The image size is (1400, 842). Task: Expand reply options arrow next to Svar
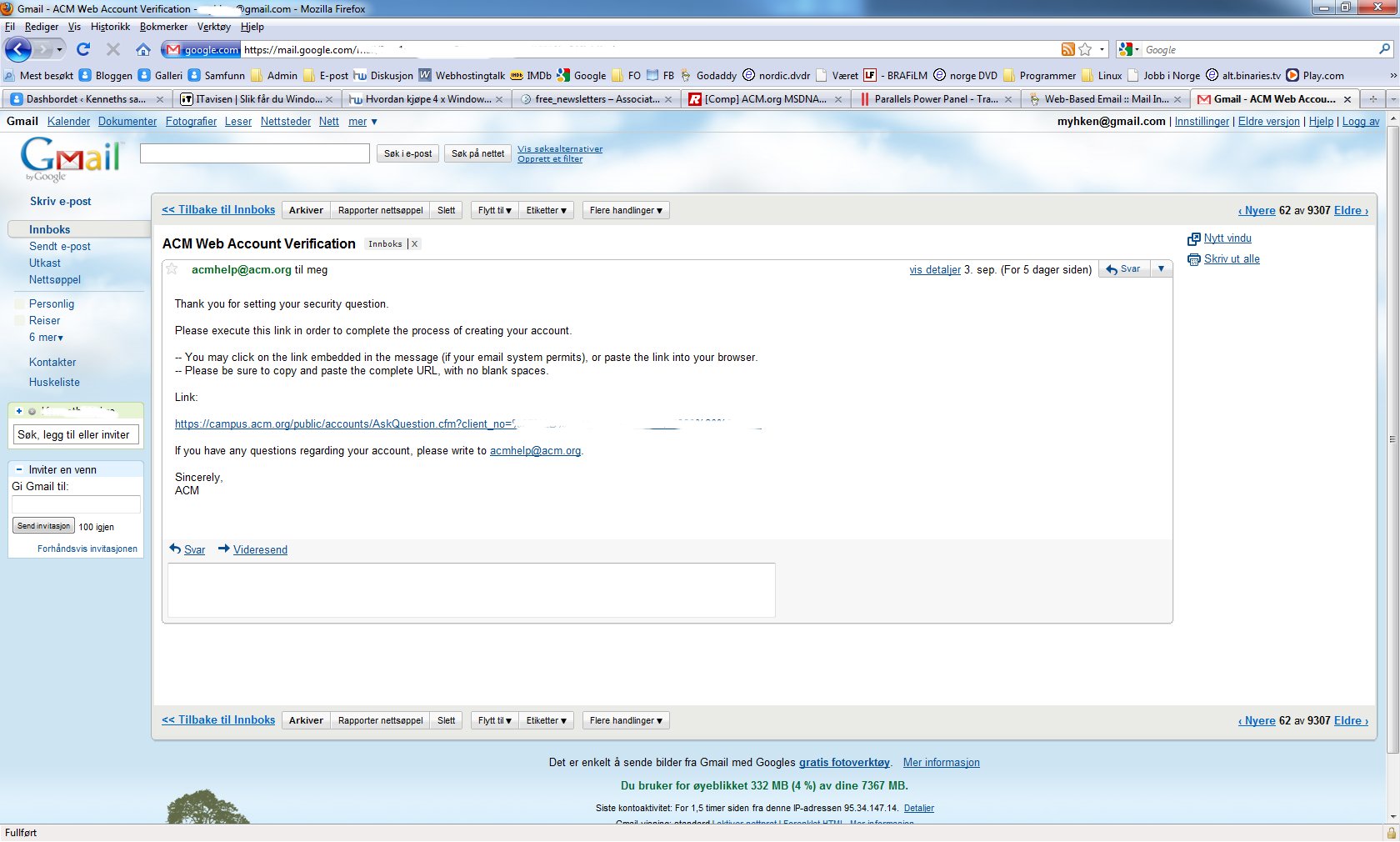click(1161, 268)
